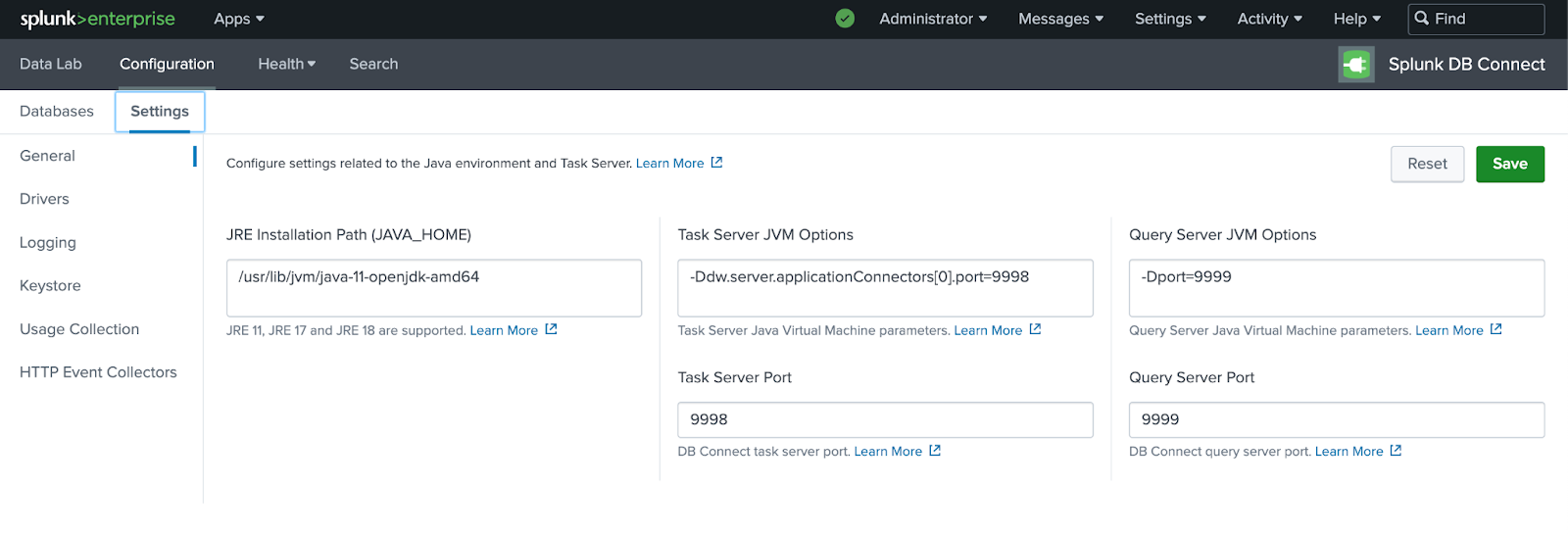Click the Splunk Enterprise logo
Image resolution: width=1568 pixels, height=537 pixels.
pyautogui.click(x=97, y=19)
